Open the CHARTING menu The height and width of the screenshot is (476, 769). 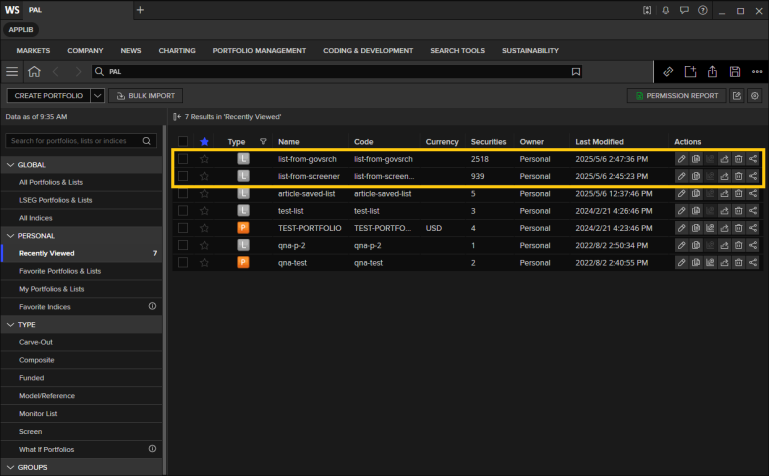tap(177, 50)
